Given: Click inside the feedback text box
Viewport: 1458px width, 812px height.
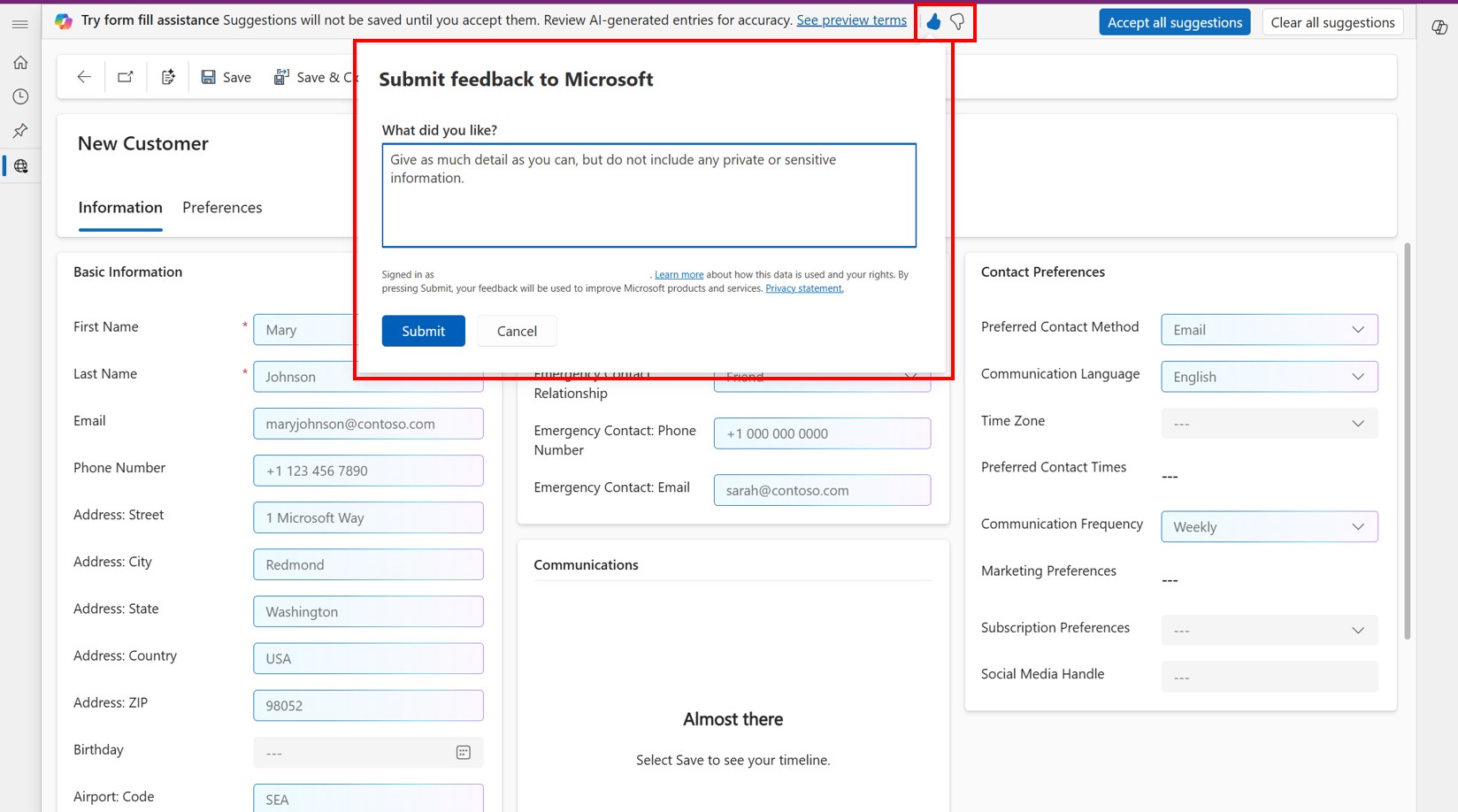Looking at the screenshot, I should [x=648, y=195].
